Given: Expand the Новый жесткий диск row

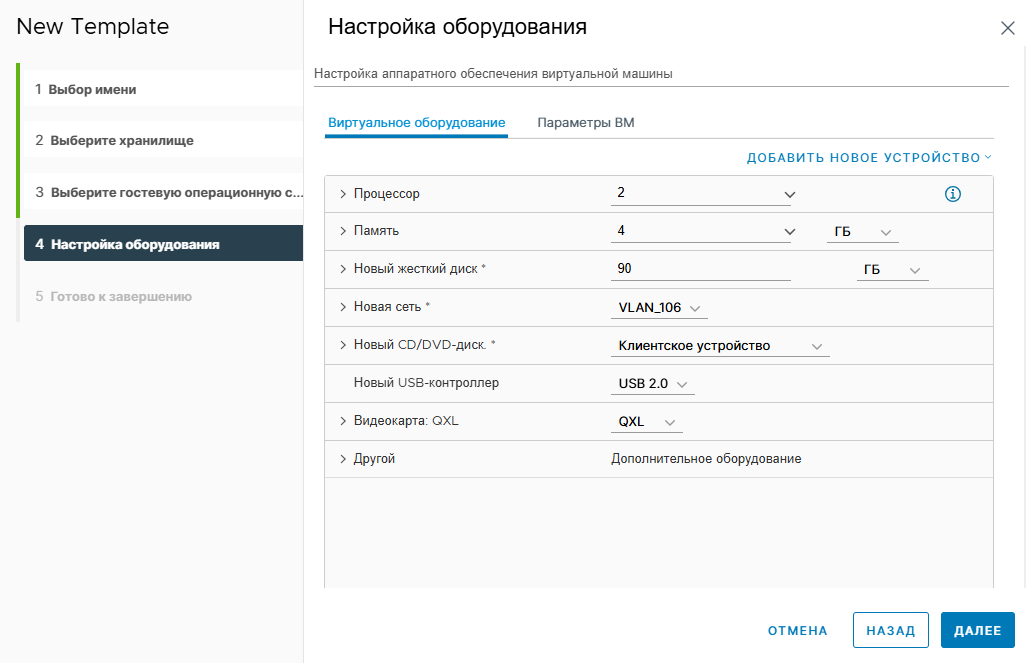Looking at the screenshot, I should tap(343, 269).
